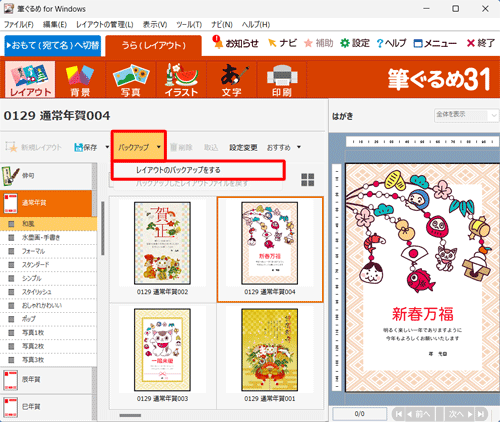500x422 pixels.
Task: Select the 写真2枚 subcategory
Action: [48, 346]
